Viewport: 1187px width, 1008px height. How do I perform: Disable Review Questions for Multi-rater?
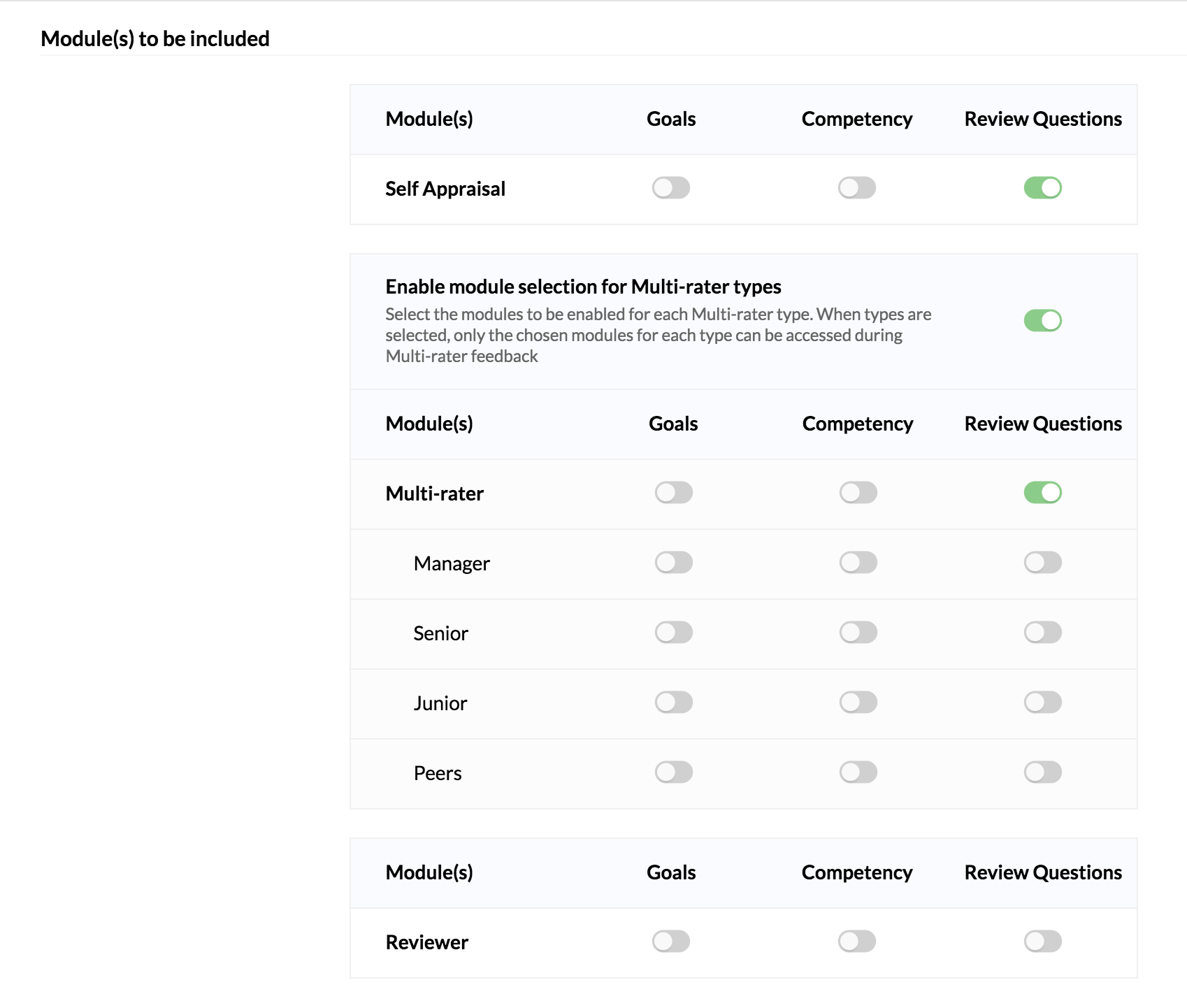(x=1043, y=493)
